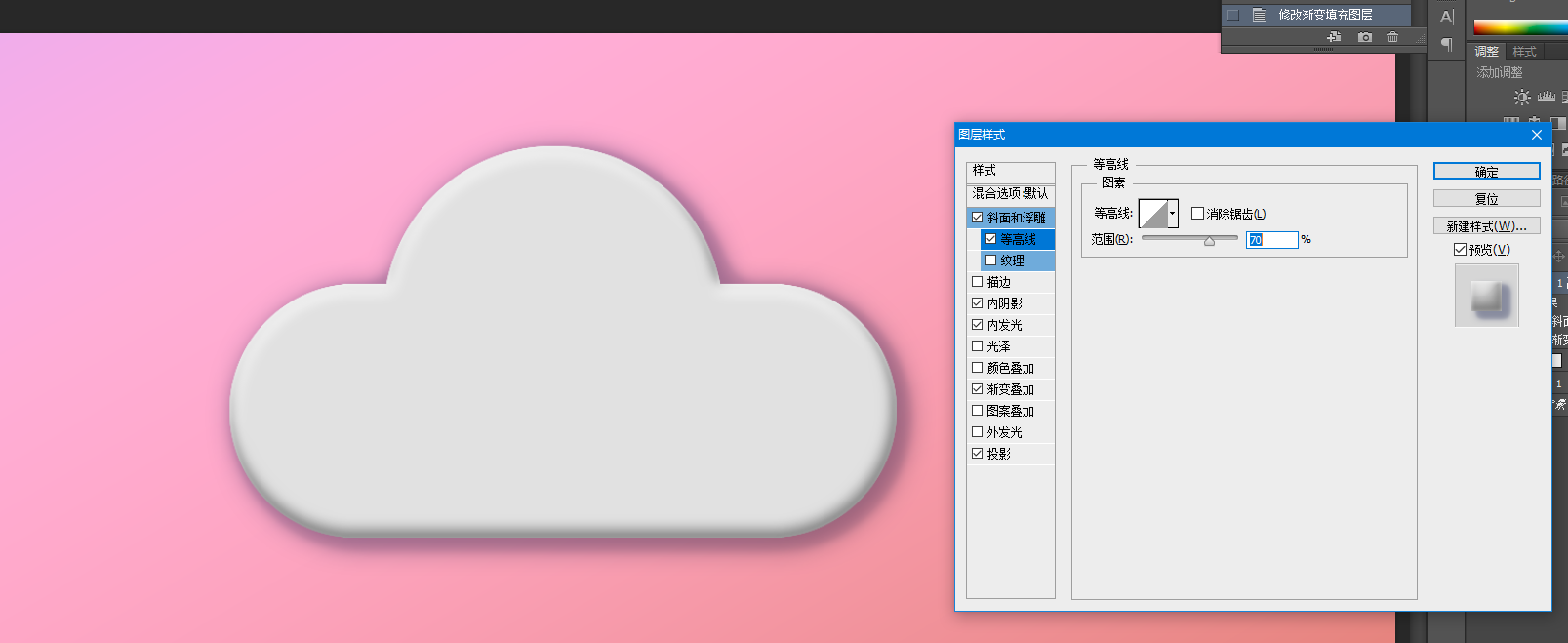Add a Levels adjustment
Image resolution: width=1568 pixels, height=643 pixels.
[1547, 97]
